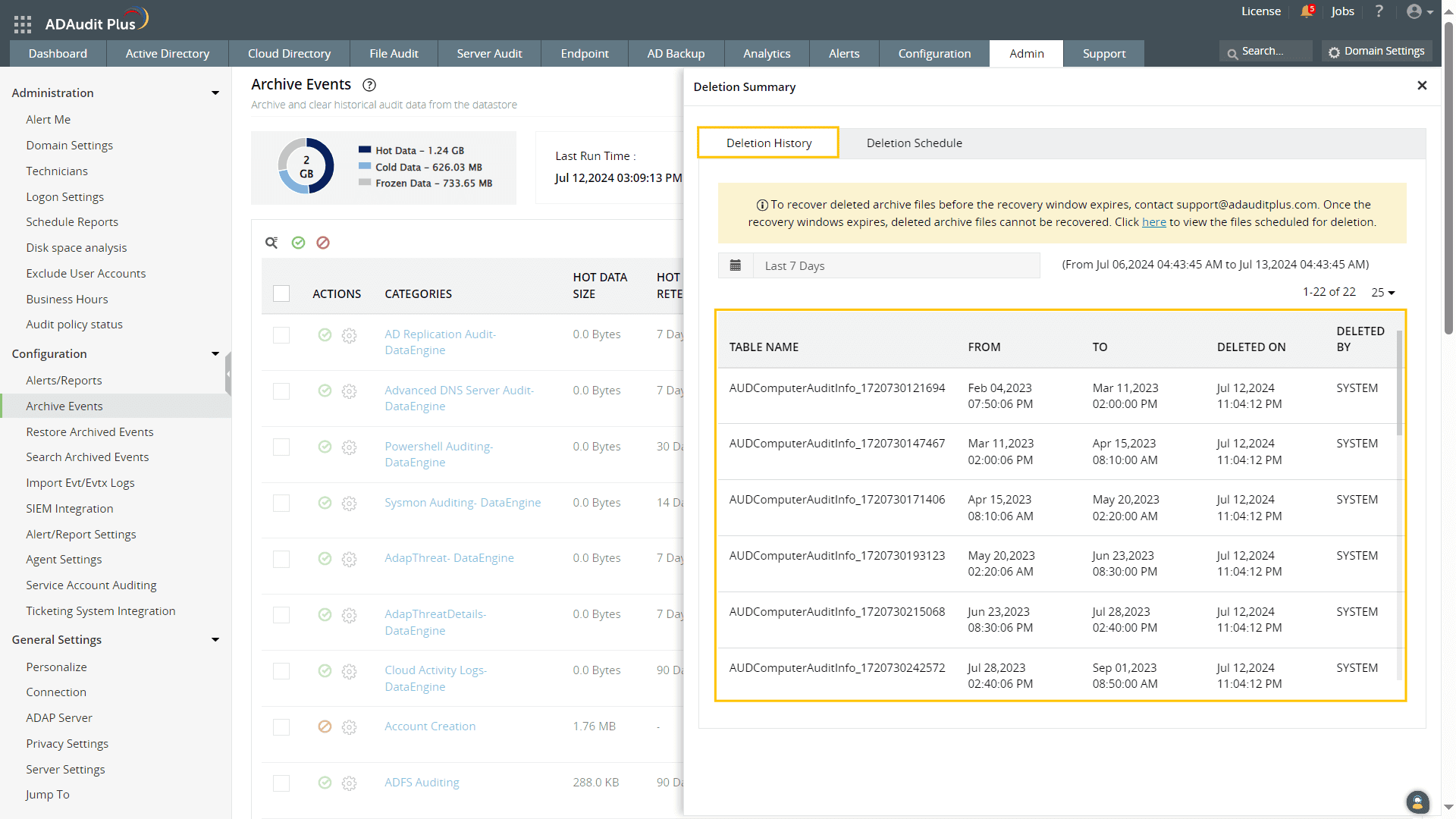Click the orange disabled icon for Account Creation
The height and width of the screenshot is (819, 1456).
(x=325, y=726)
